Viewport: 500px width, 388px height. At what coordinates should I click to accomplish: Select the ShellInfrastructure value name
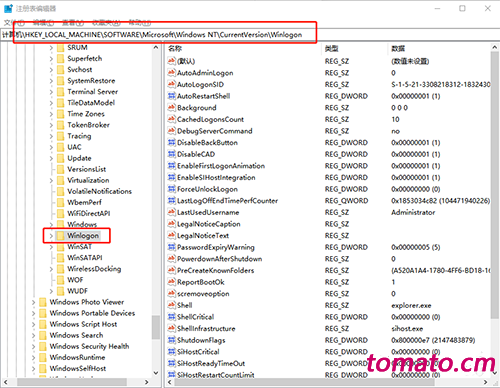click(206, 329)
